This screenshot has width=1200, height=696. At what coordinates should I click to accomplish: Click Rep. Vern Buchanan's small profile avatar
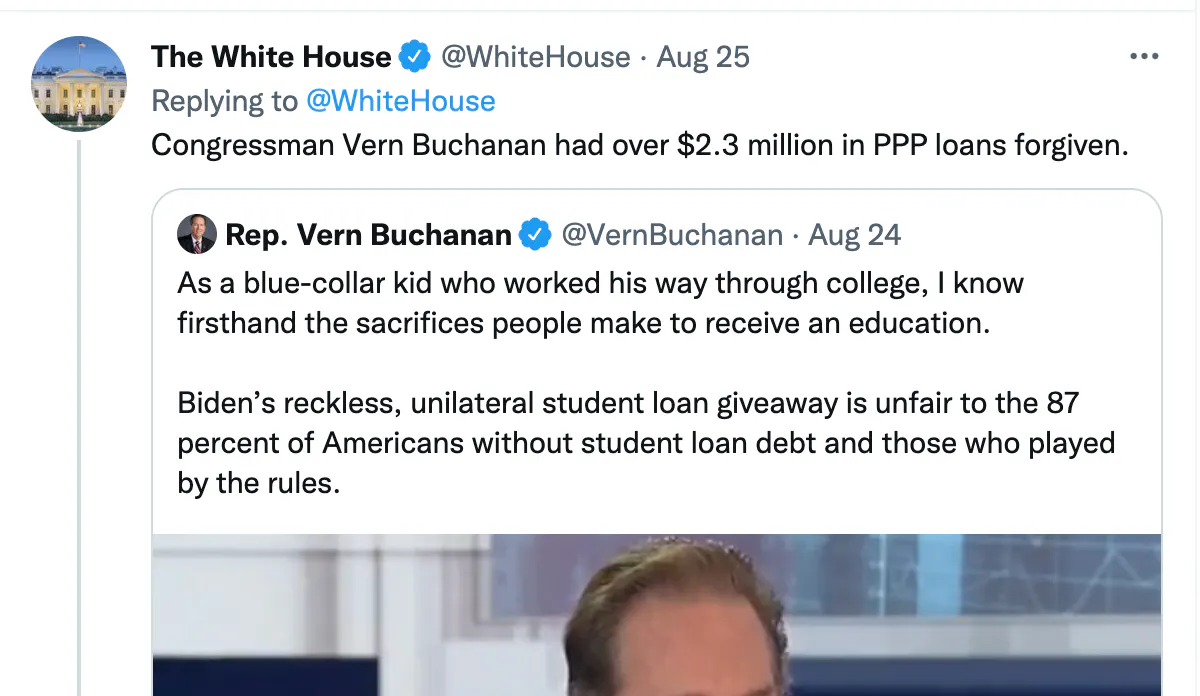(197, 235)
